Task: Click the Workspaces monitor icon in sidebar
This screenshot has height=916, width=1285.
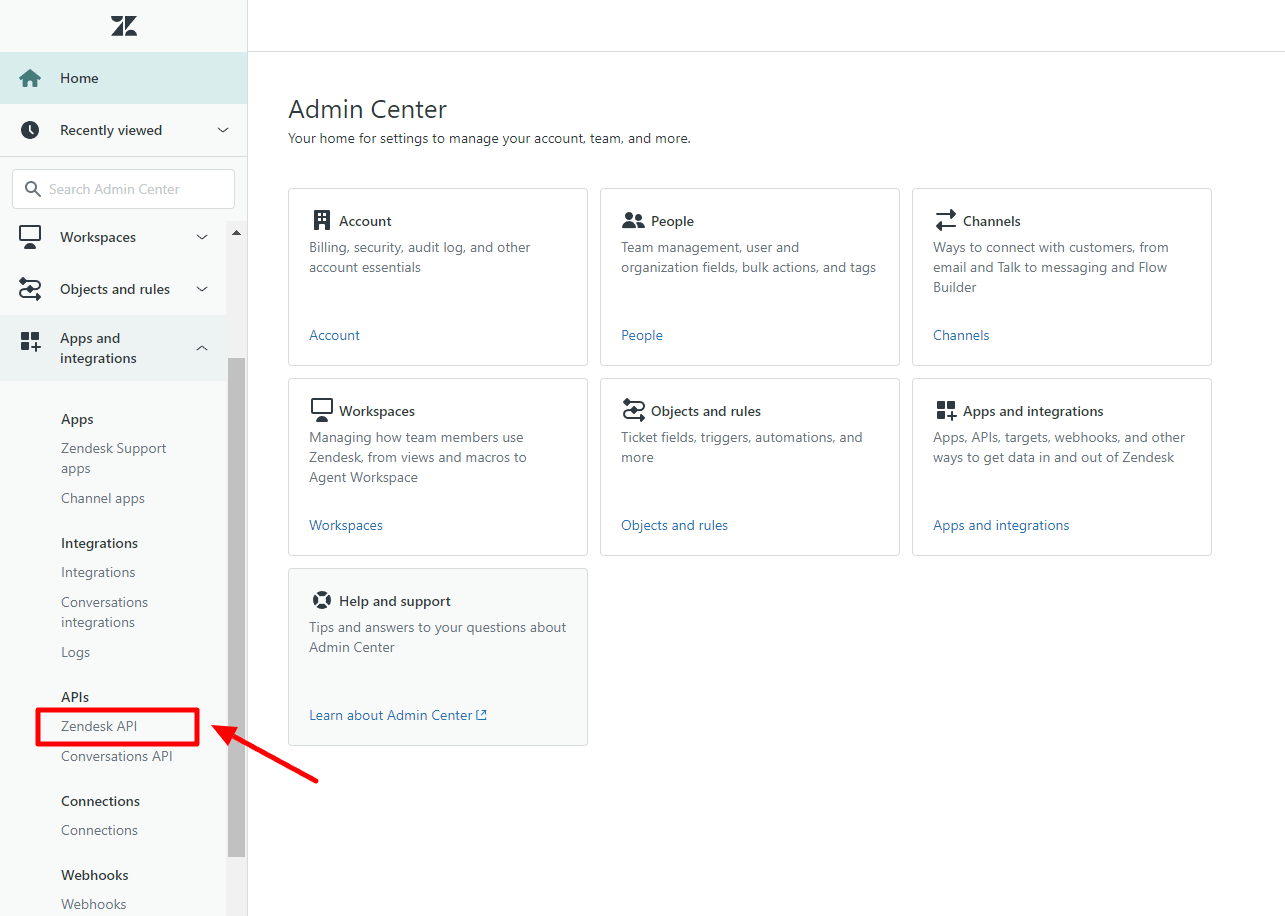Action: point(30,237)
